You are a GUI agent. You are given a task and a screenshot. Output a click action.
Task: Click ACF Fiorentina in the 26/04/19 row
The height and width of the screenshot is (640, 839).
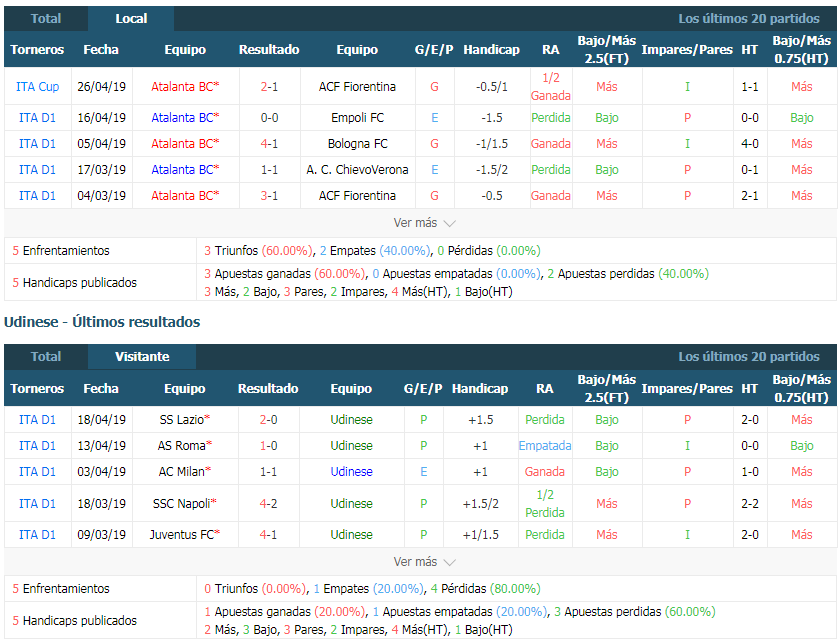click(357, 87)
